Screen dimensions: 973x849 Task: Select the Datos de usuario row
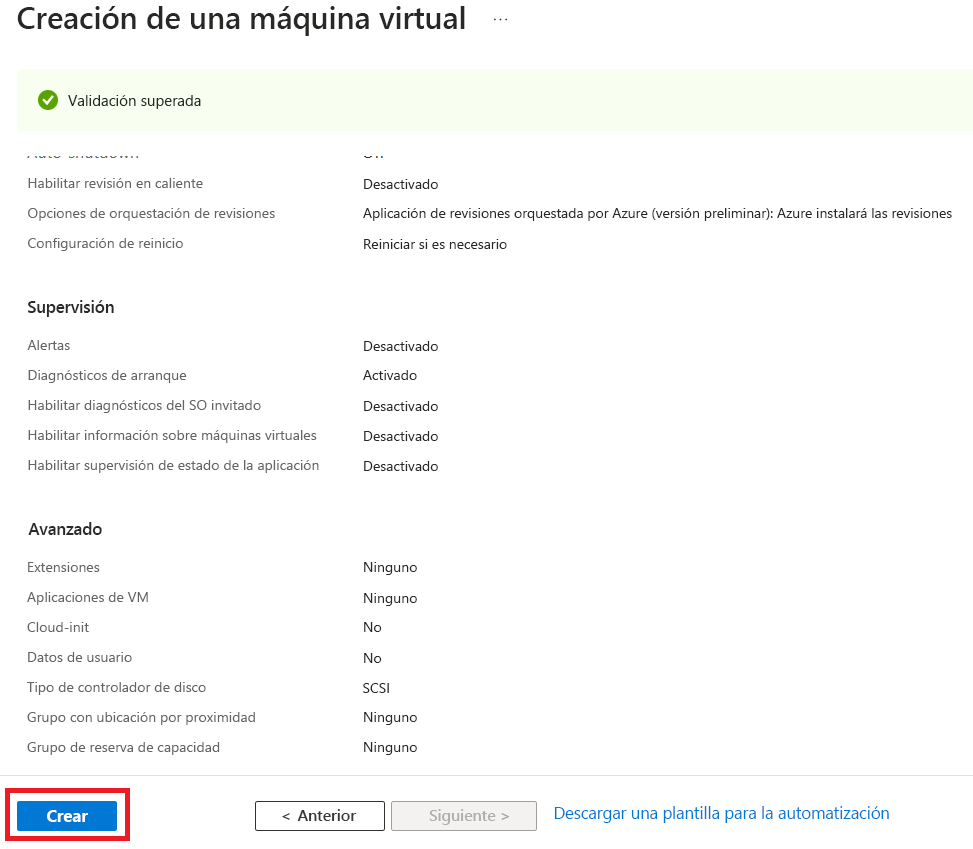tap(80, 657)
